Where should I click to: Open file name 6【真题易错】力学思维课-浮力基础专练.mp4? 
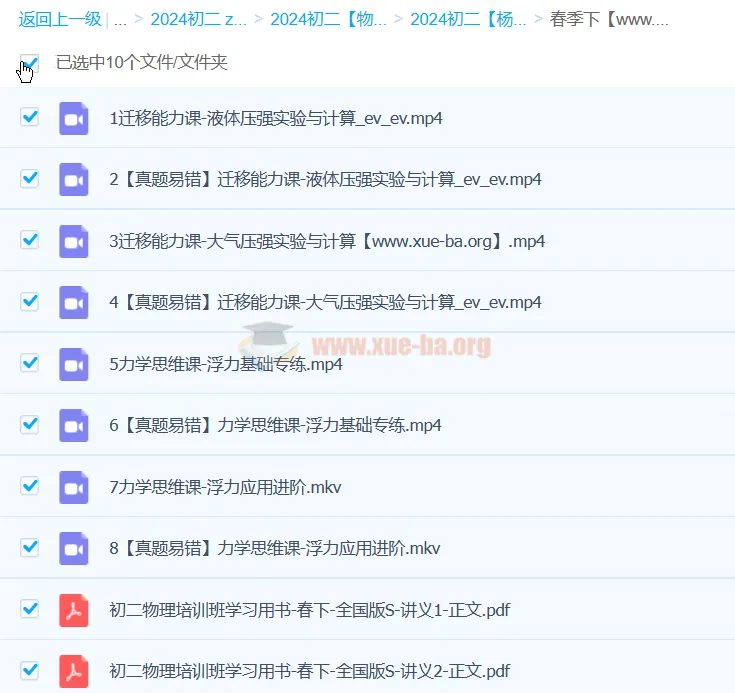click(x=275, y=425)
